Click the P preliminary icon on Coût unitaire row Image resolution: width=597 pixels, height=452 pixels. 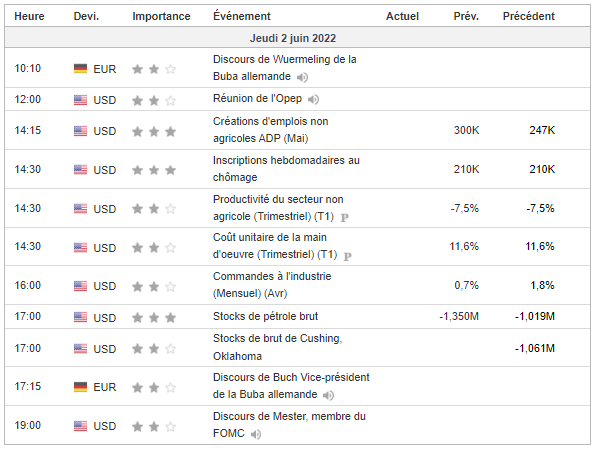pos(348,256)
